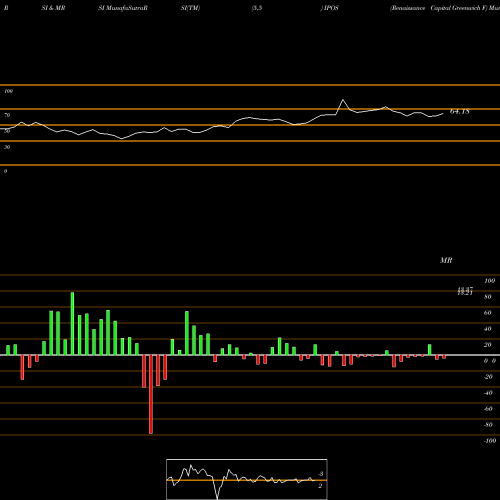Click the MR axis label 40
Viewport: 500px width, 500px height.
pos(488,329)
